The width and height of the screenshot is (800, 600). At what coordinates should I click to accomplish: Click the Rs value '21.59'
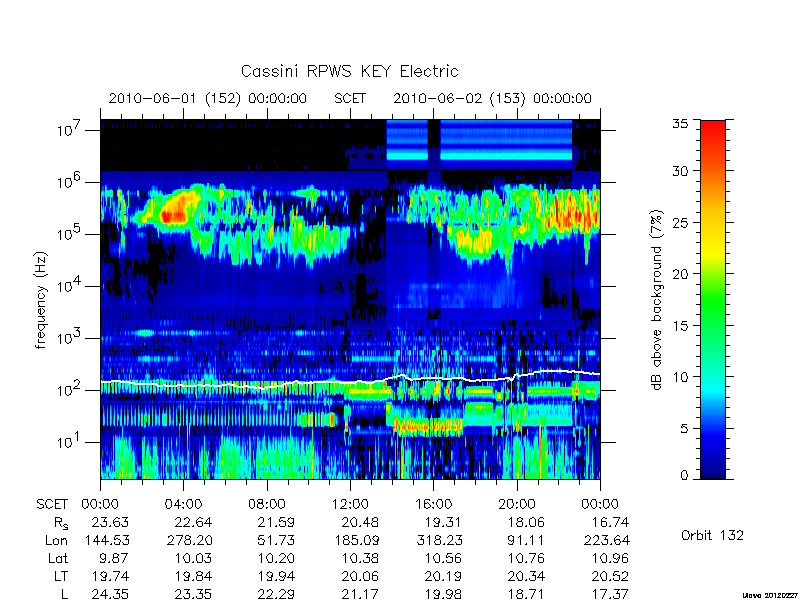(x=276, y=522)
